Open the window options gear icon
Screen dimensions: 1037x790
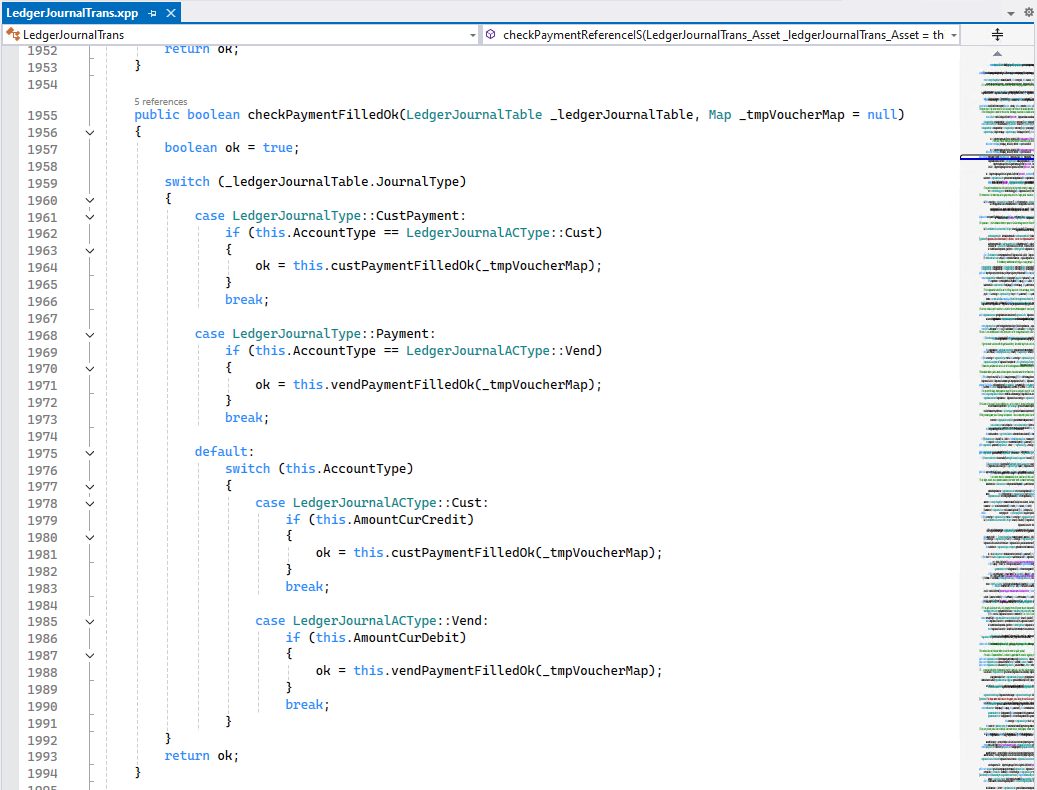pyautogui.click(x=1028, y=13)
